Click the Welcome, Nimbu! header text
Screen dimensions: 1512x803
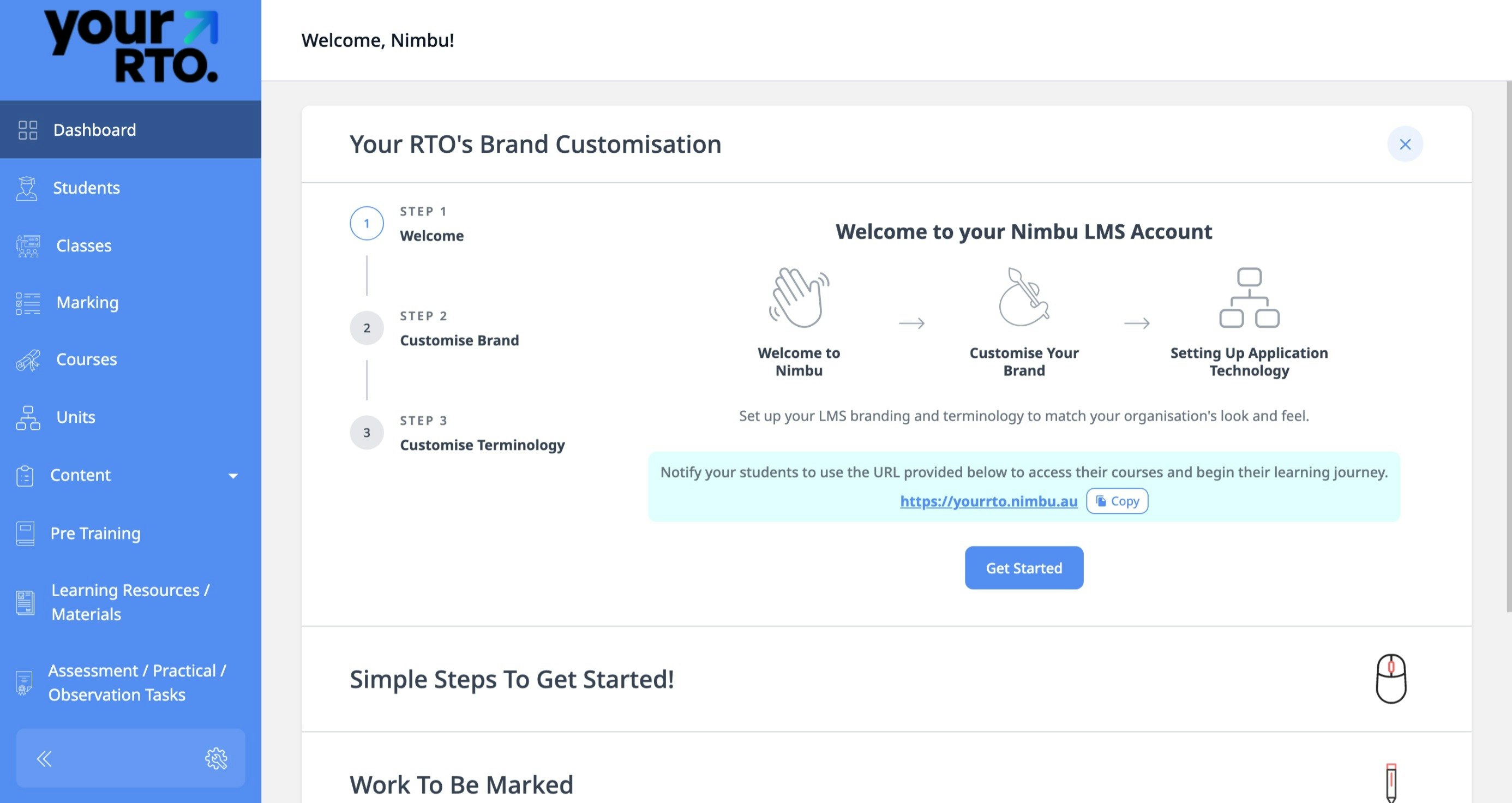(x=377, y=40)
